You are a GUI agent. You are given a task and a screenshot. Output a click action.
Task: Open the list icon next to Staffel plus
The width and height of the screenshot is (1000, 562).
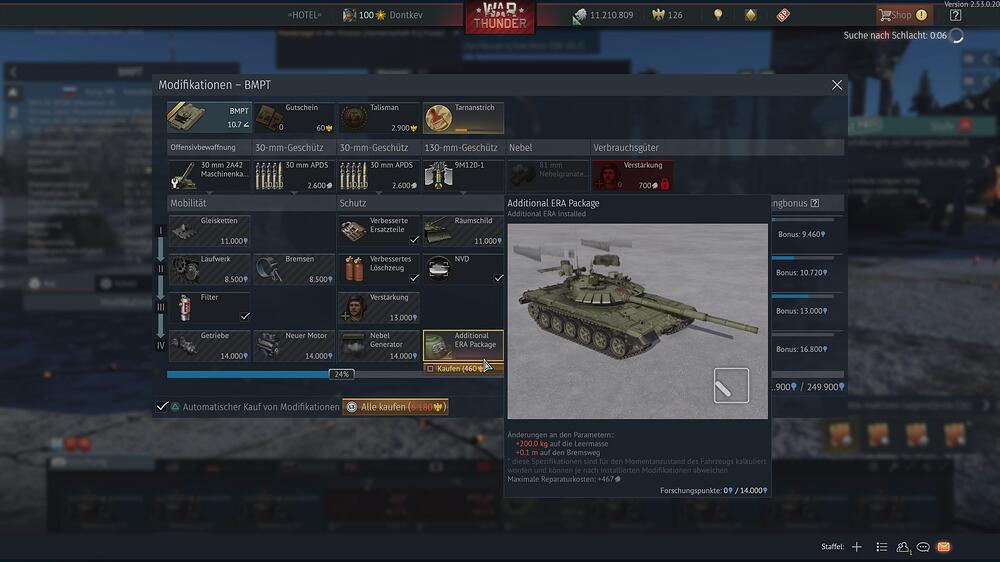[x=881, y=547]
